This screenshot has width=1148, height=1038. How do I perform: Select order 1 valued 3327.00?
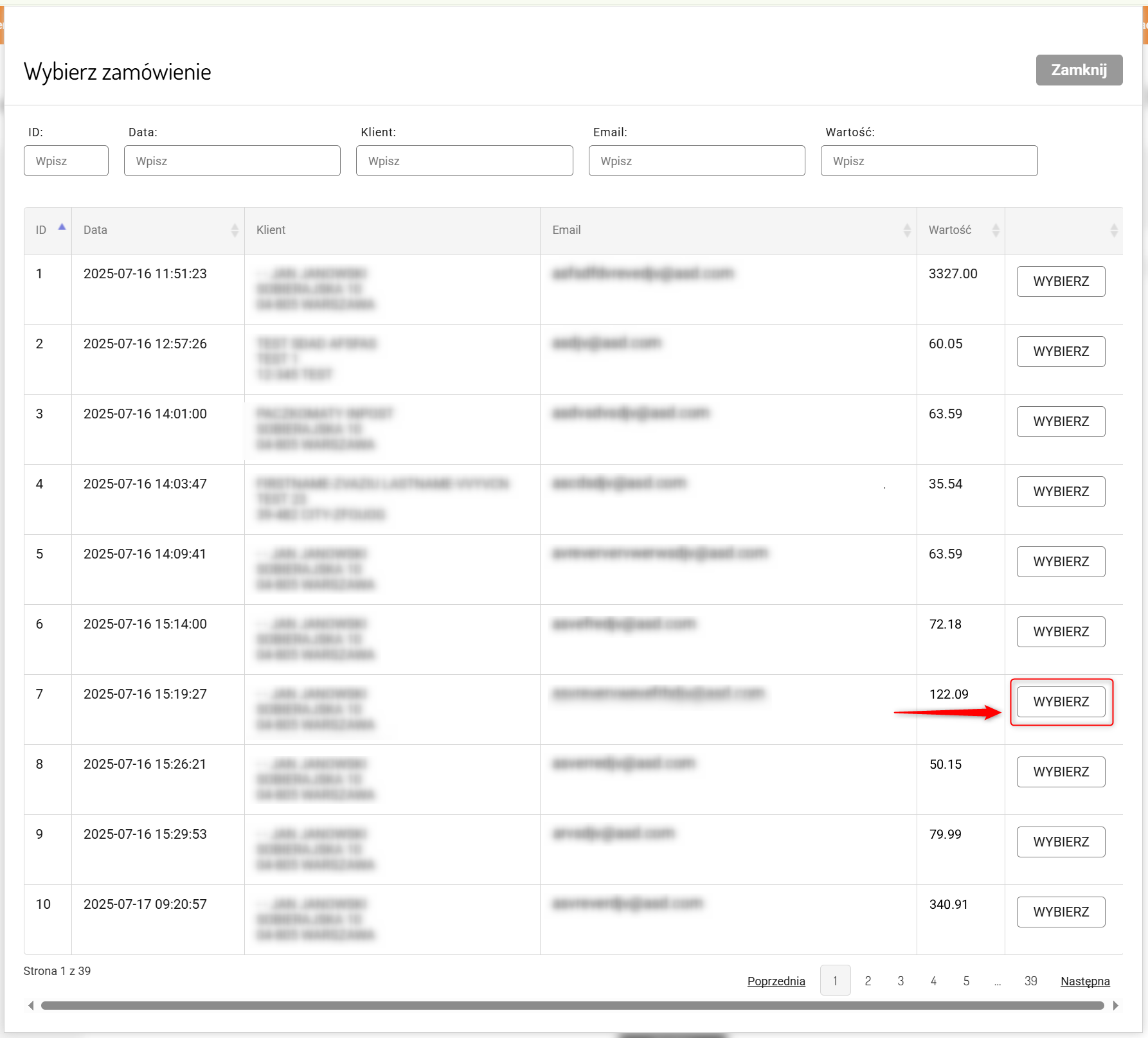point(1061,282)
